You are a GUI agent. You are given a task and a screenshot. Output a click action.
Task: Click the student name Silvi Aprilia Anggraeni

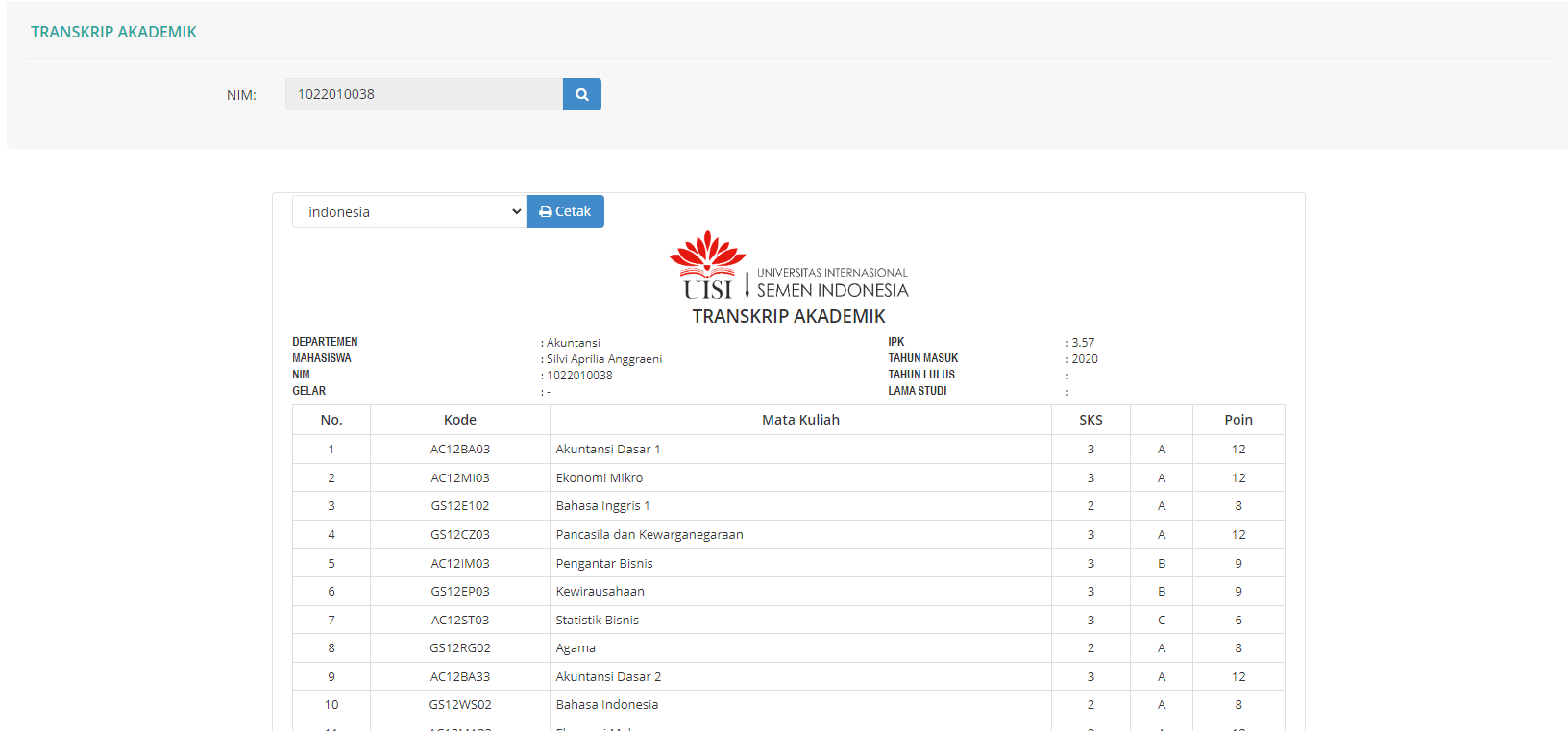604,359
